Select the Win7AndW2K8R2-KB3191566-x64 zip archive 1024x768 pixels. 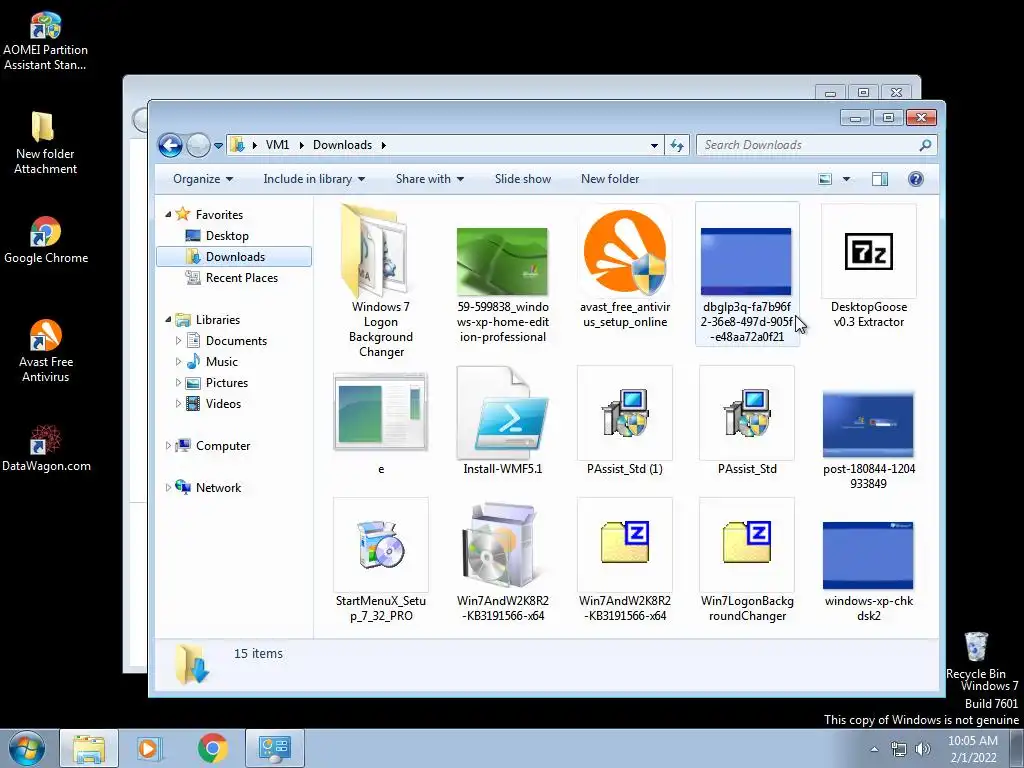pos(625,560)
